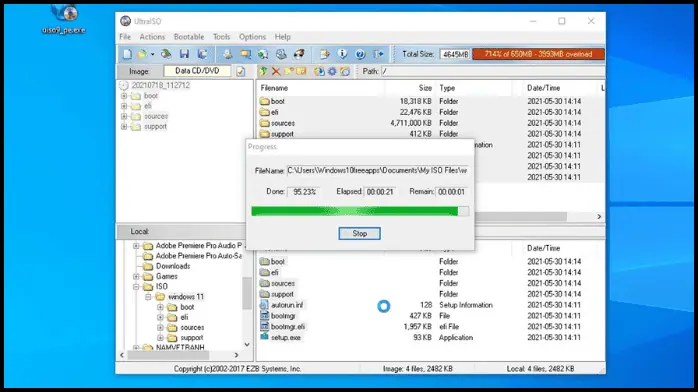698x392 pixels.
Task: Select autorun.inf in the local file list
Action: 287,305
